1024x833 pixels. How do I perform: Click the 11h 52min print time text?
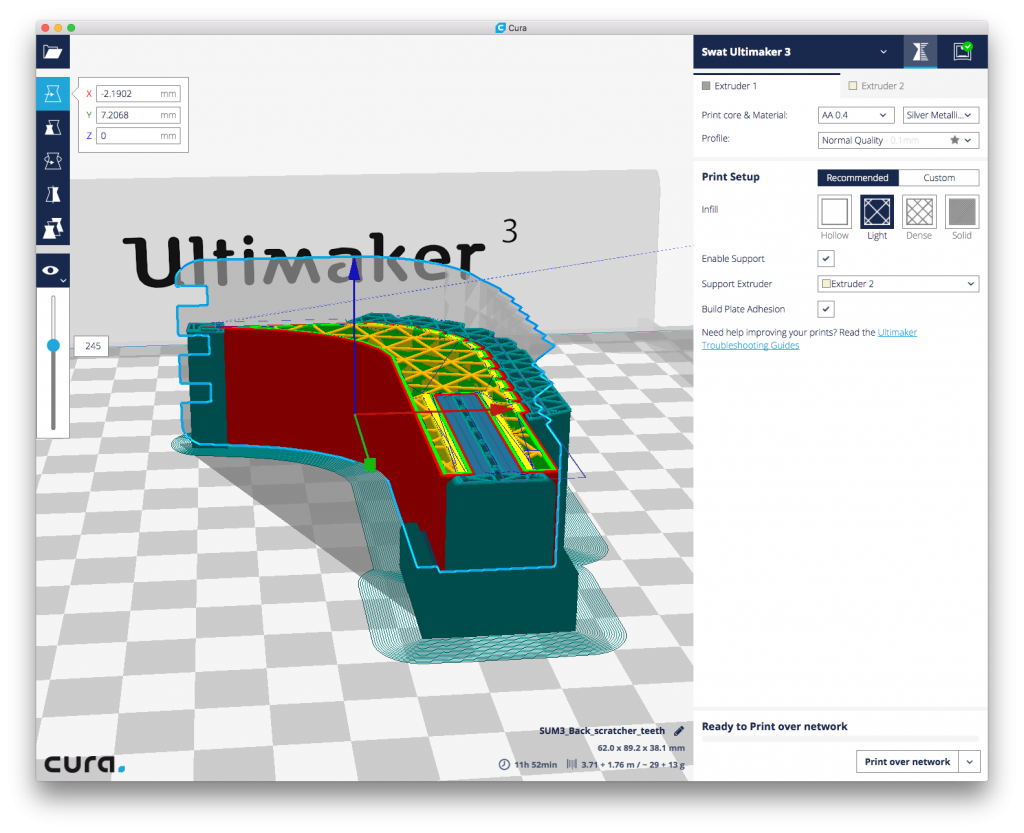click(x=536, y=764)
